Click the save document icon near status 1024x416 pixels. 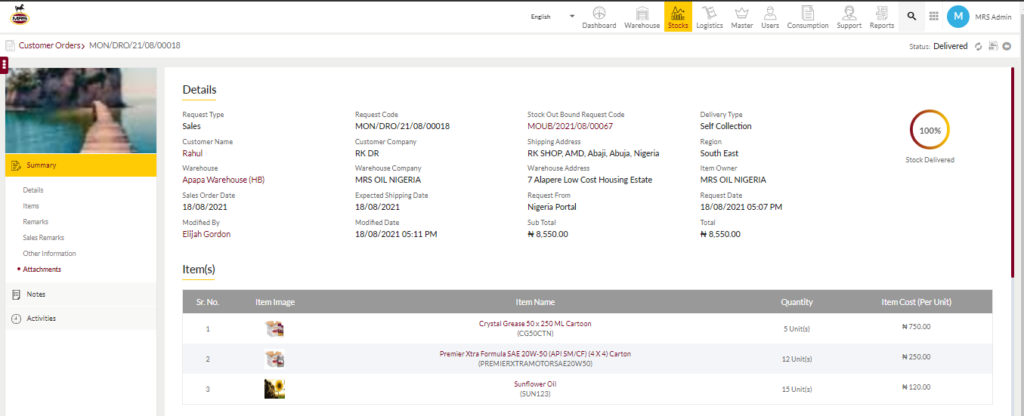point(993,46)
